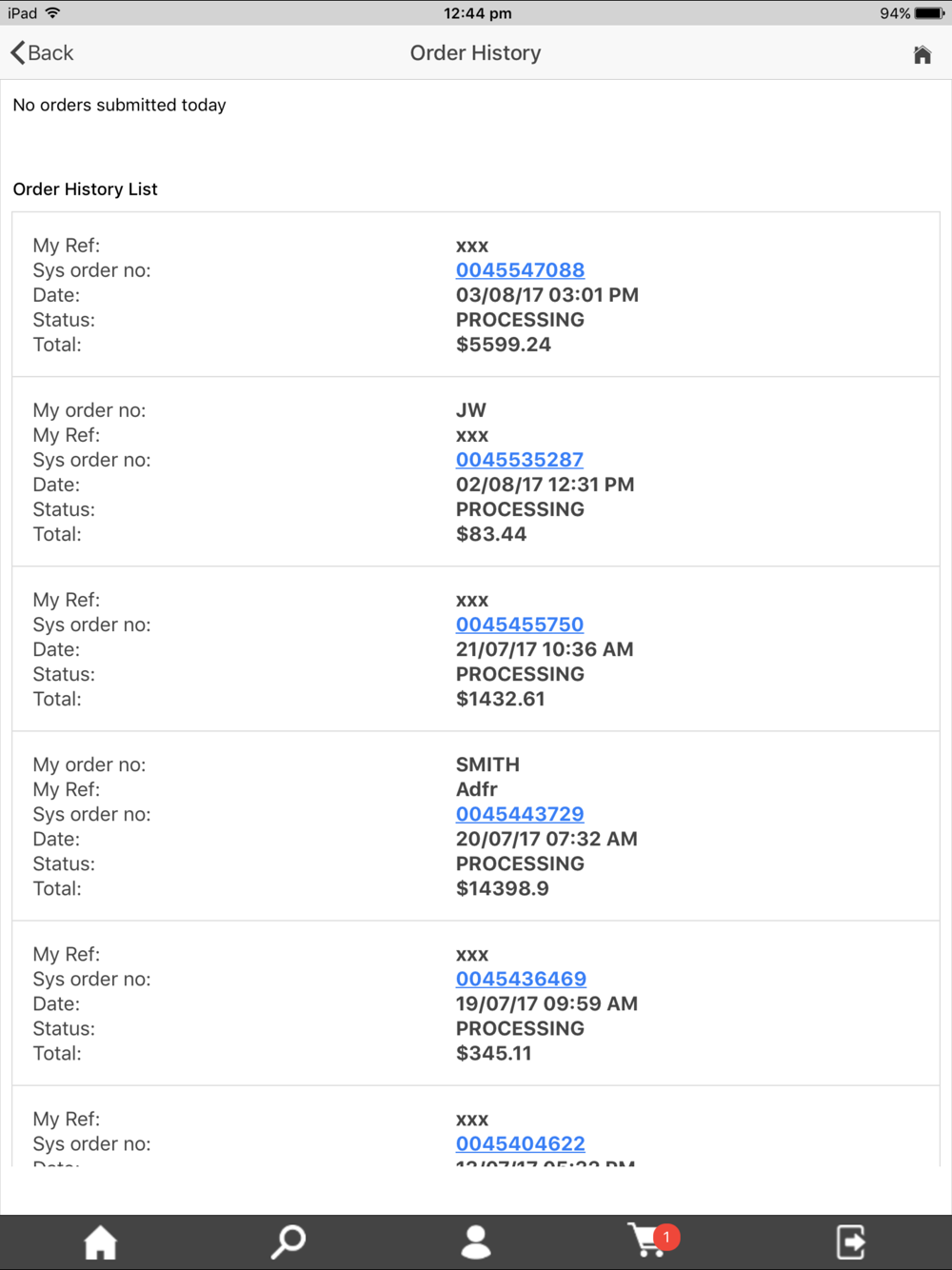Image resolution: width=952 pixels, height=1270 pixels.
Task: Select the SMITH order entry row
Action: tap(476, 826)
